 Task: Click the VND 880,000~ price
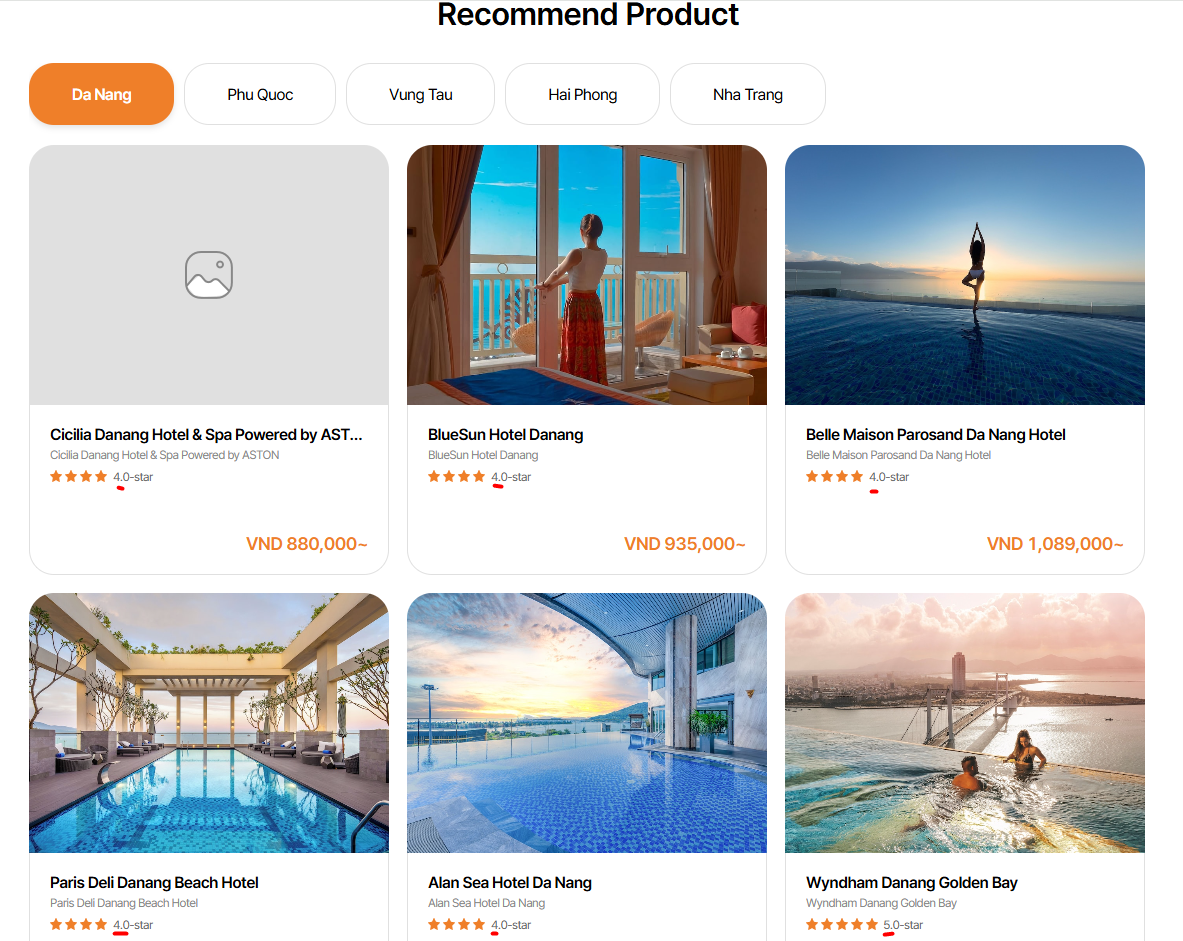[x=306, y=544]
